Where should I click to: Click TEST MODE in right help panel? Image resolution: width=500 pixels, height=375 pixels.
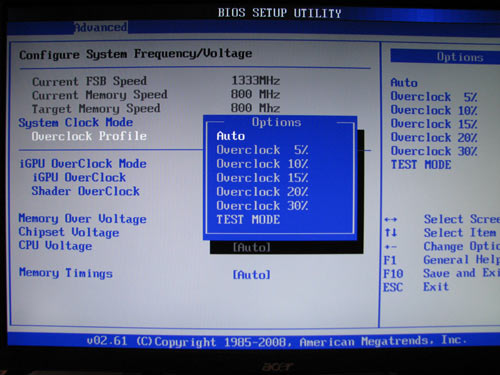pos(421,165)
